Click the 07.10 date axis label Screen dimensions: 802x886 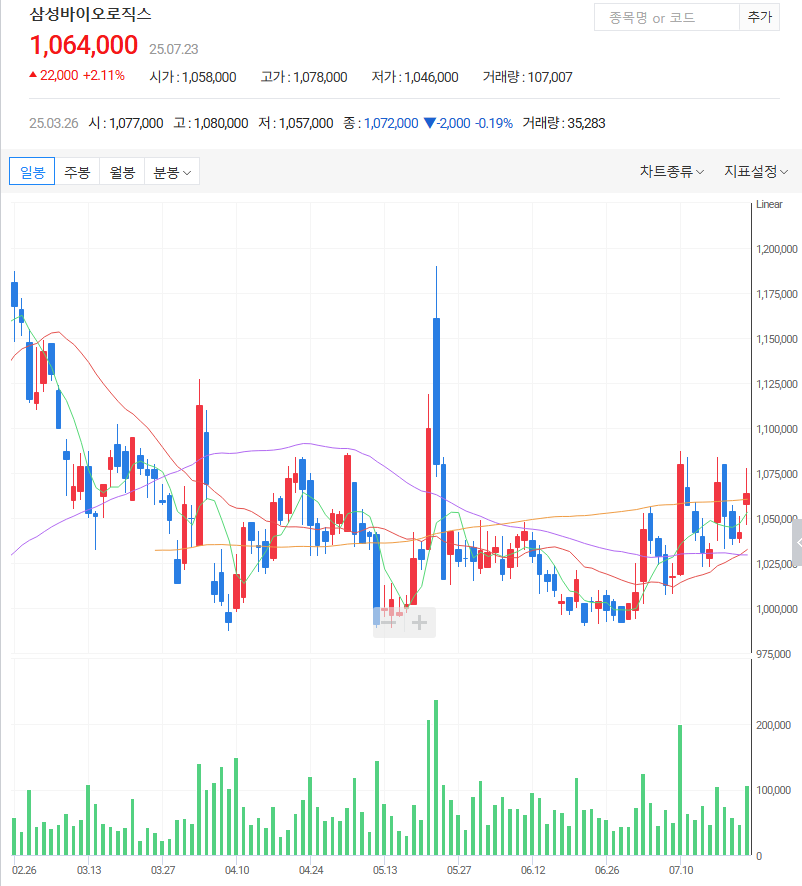[x=681, y=870]
